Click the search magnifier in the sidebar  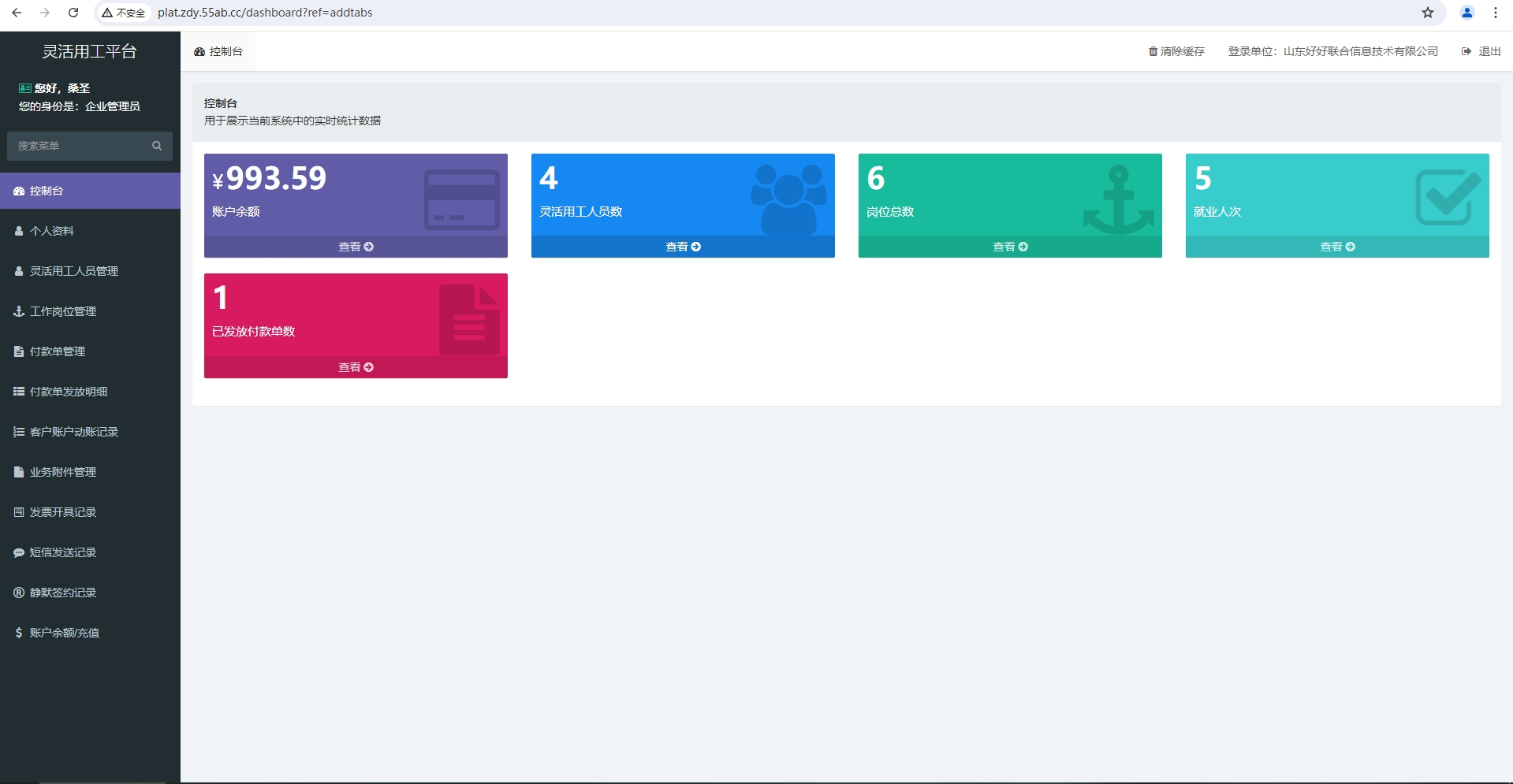tap(157, 146)
